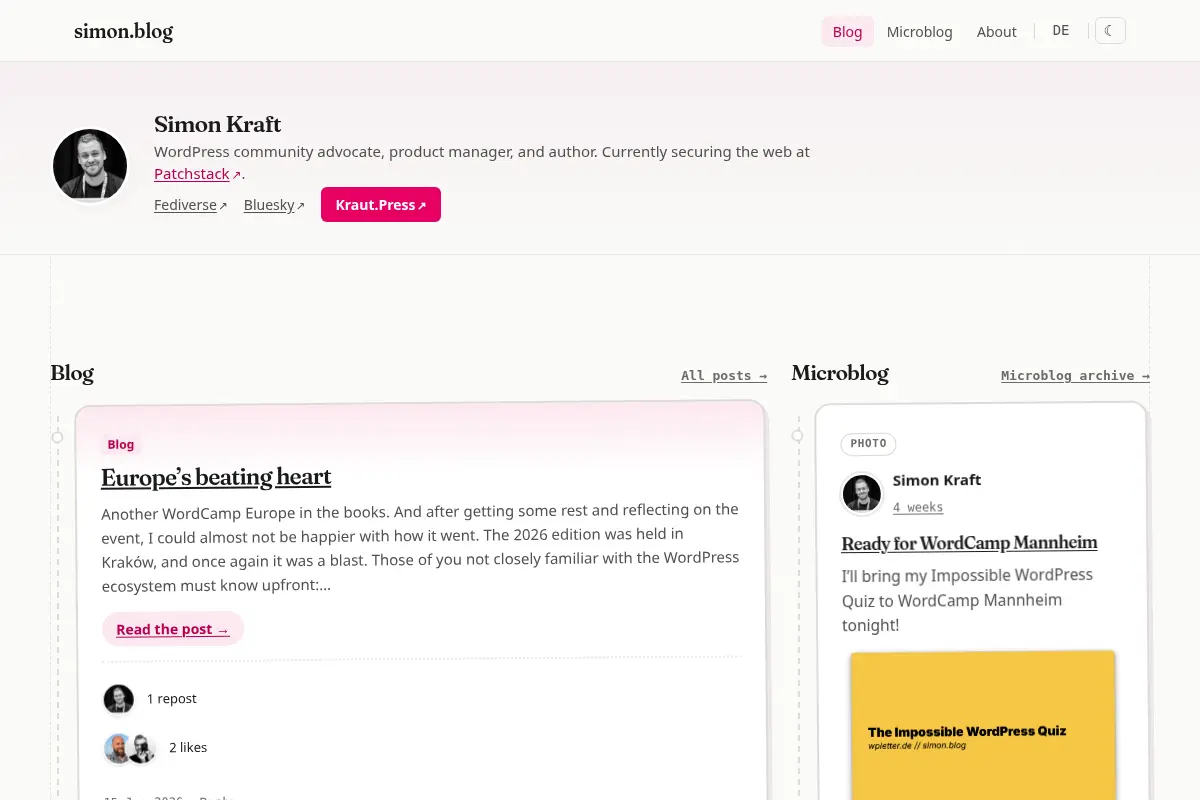
Task: Open the Europe's beating heart post title
Action: click(216, 477)
